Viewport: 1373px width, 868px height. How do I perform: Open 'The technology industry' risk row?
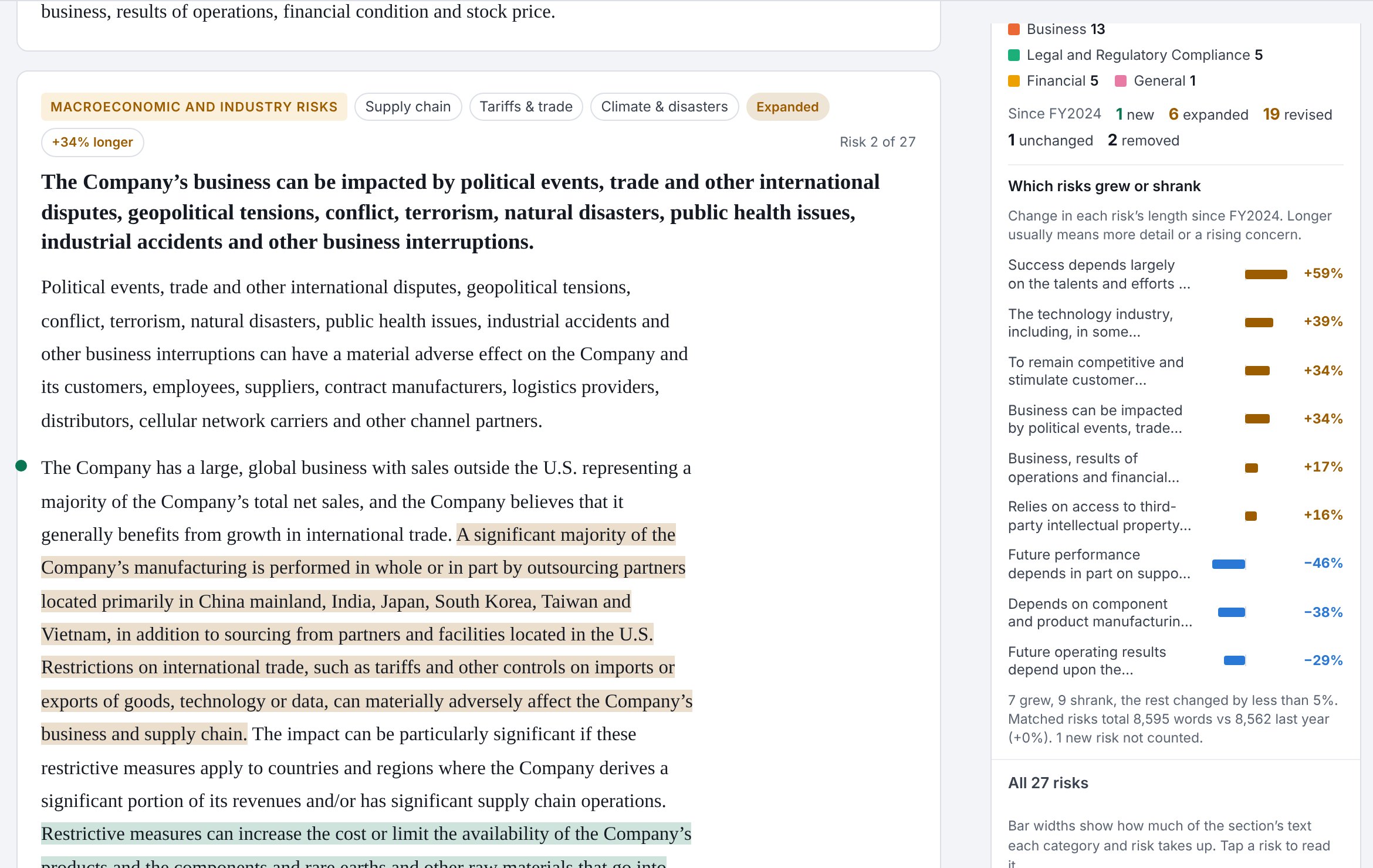pos(1175,323)
